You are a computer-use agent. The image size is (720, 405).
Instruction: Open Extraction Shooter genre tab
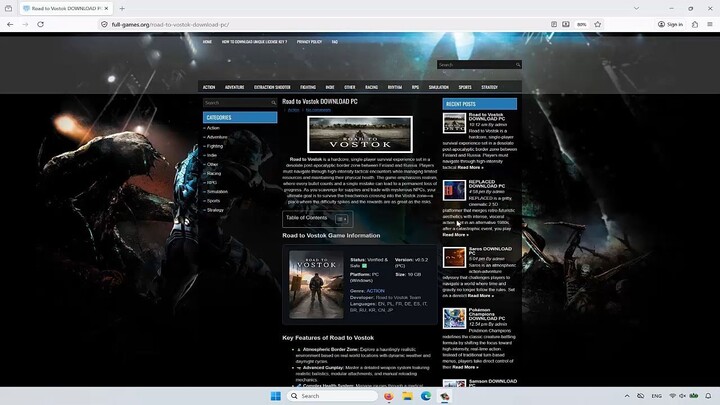coord(272,87)
